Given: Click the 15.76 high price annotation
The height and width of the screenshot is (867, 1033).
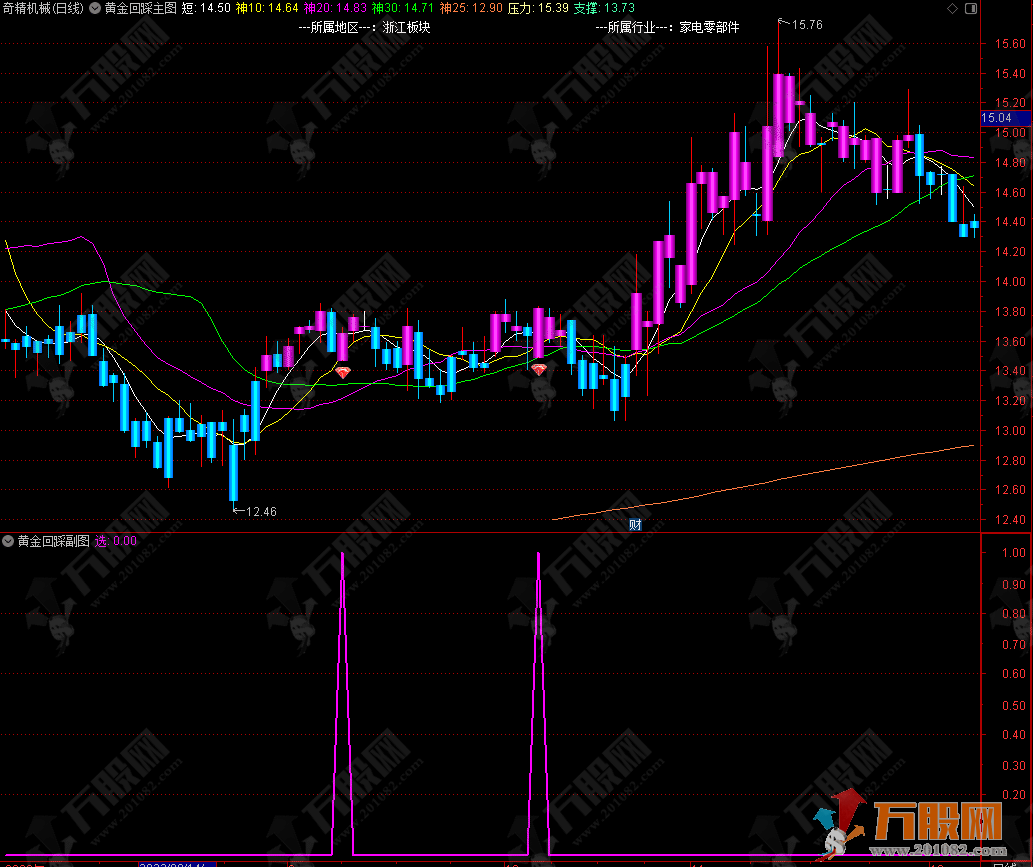Looking at the screenshot, I should pos(807,25).
